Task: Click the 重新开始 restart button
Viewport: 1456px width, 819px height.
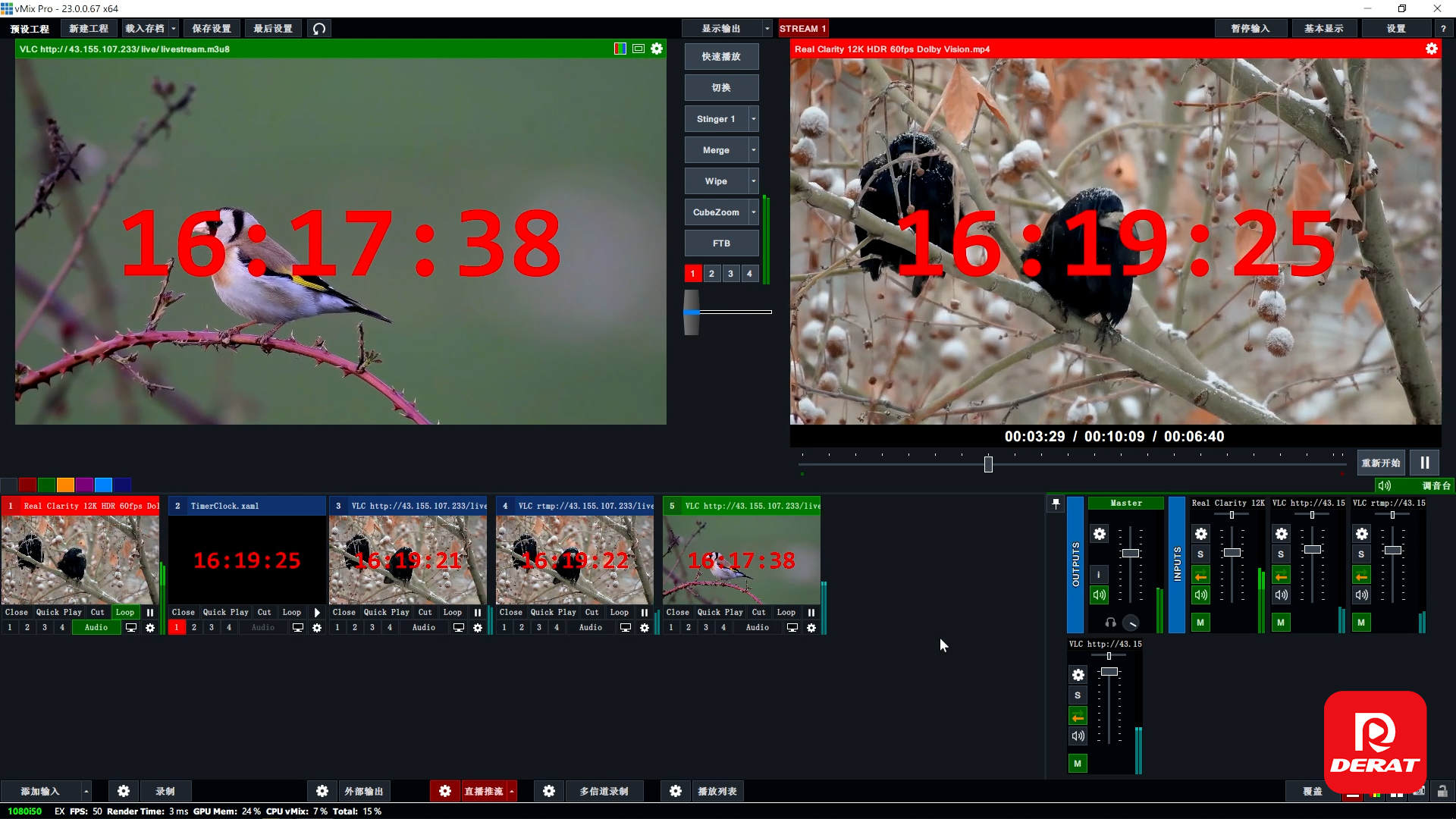Action: (x=1380, y=463)
